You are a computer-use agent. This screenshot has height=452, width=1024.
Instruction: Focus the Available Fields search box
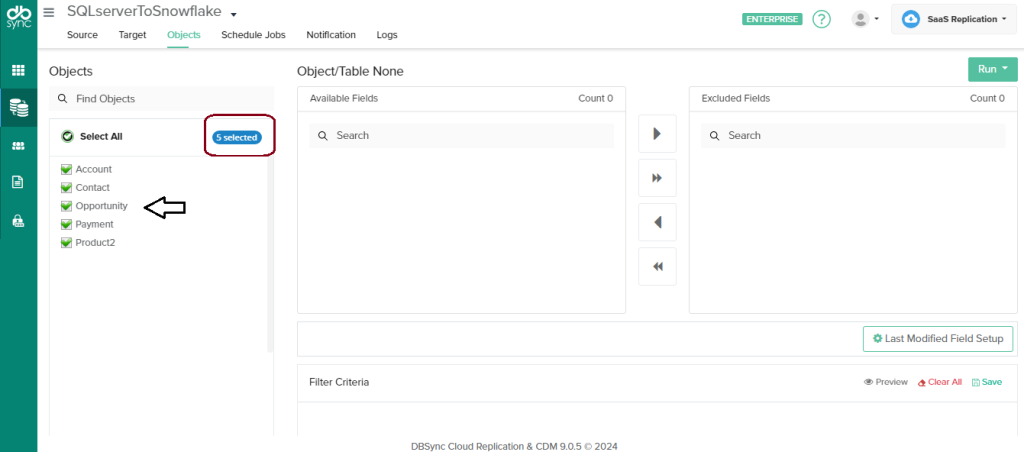(x=461, y=136)
